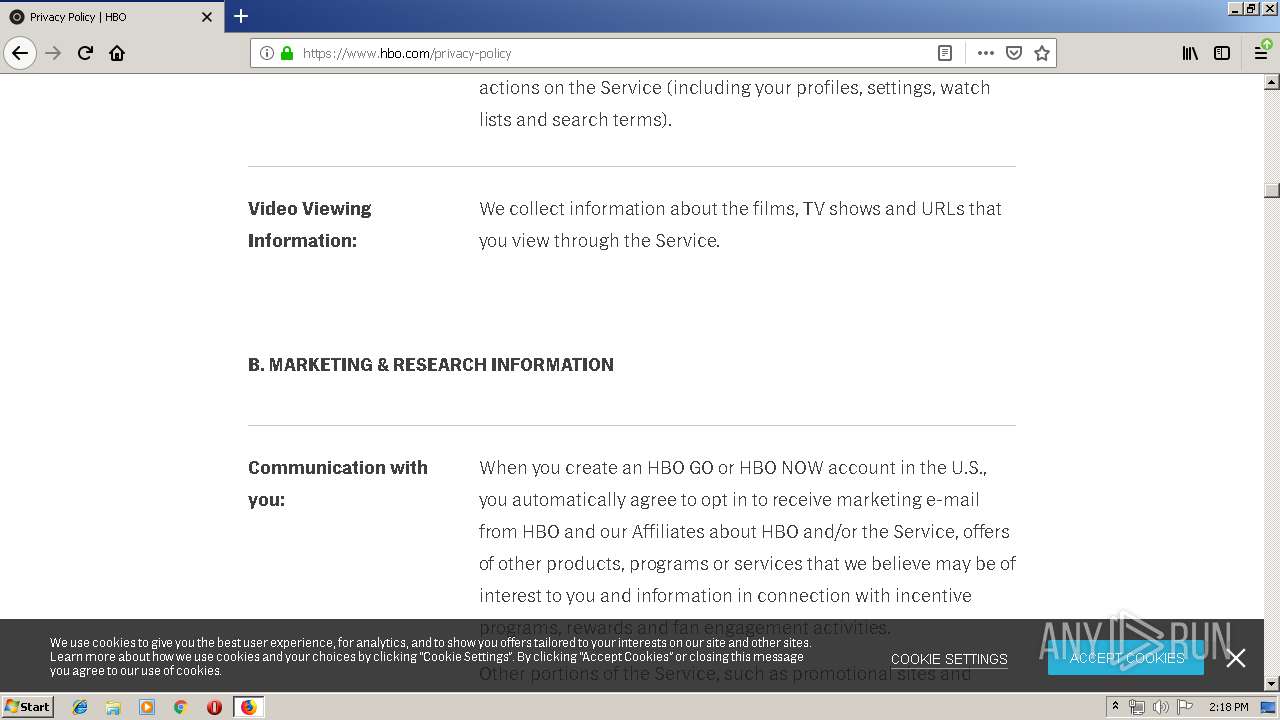
Task: Open Windows Media Player in taskbar
Action: 147,707
